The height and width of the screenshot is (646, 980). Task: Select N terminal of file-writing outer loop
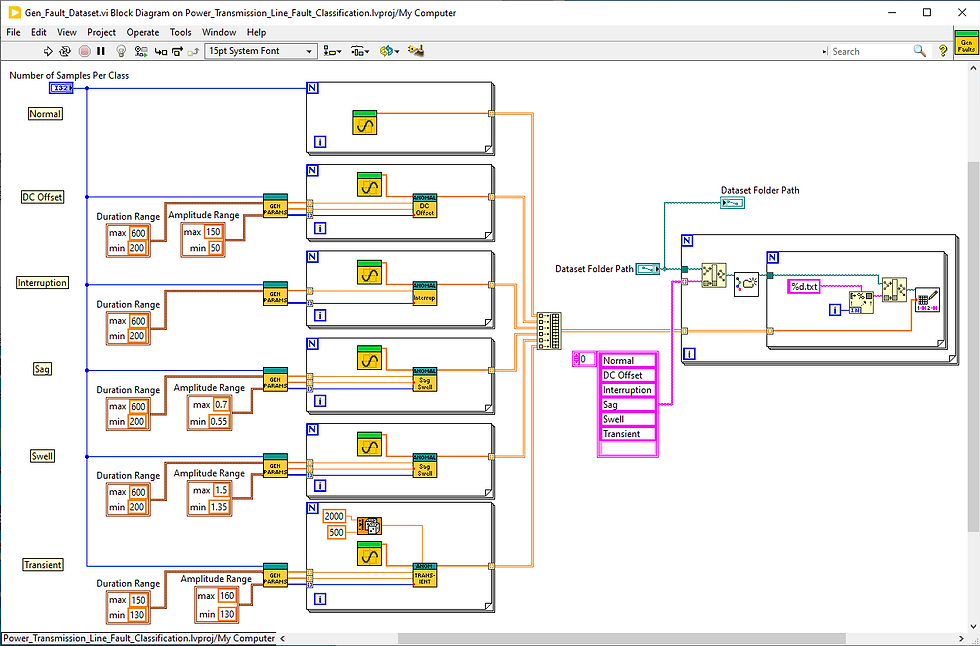[688, 241]
